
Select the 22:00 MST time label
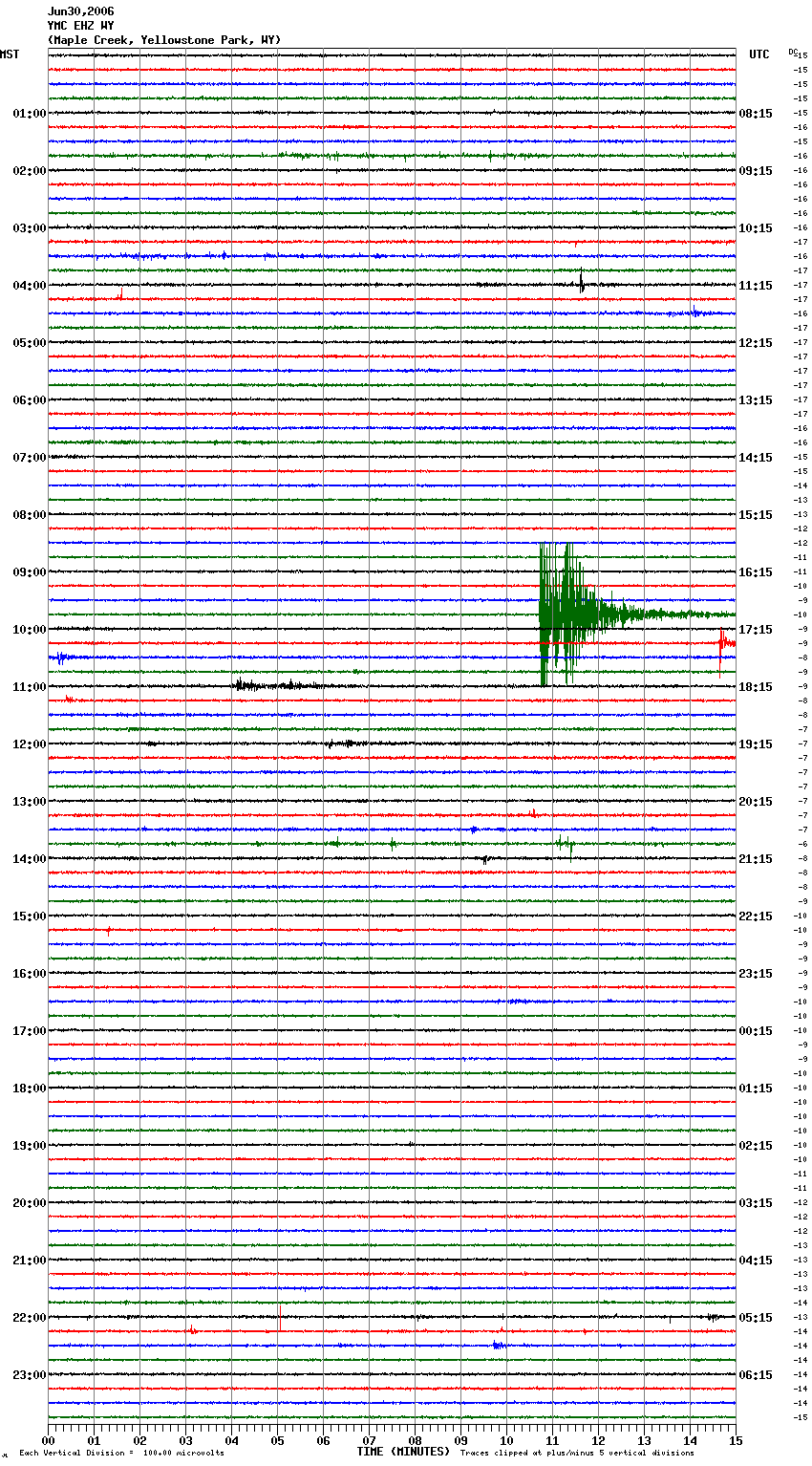point(30,1318)
